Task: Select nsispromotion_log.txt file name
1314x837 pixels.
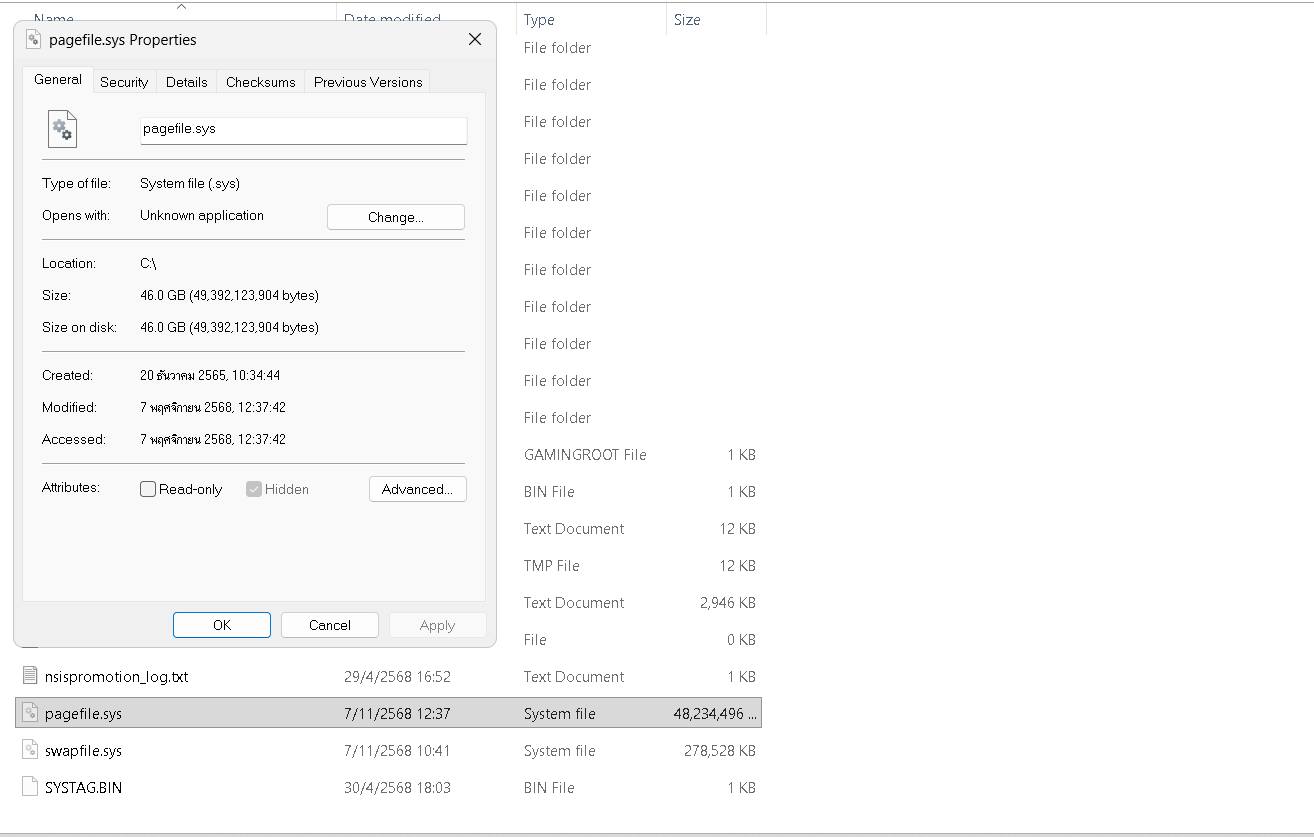Action: [117, 676]
